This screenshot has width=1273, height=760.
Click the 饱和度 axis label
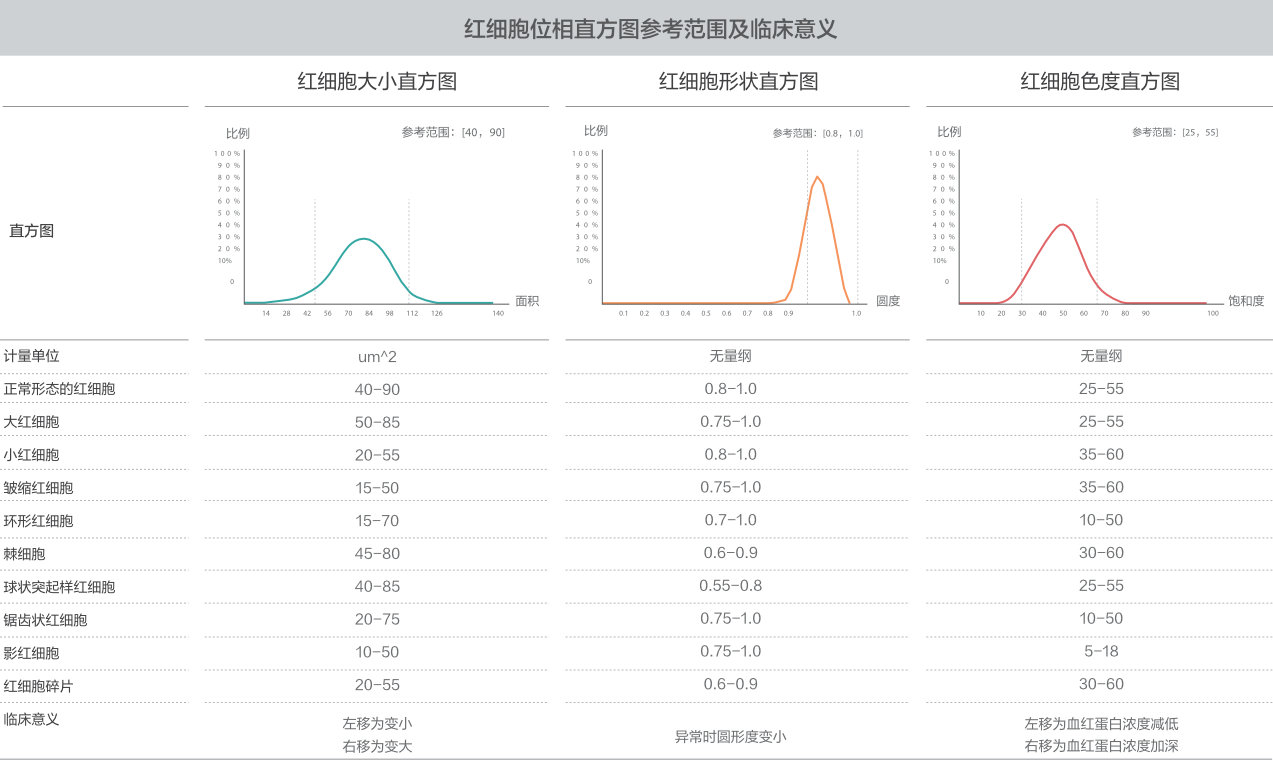coord(1246,301)
